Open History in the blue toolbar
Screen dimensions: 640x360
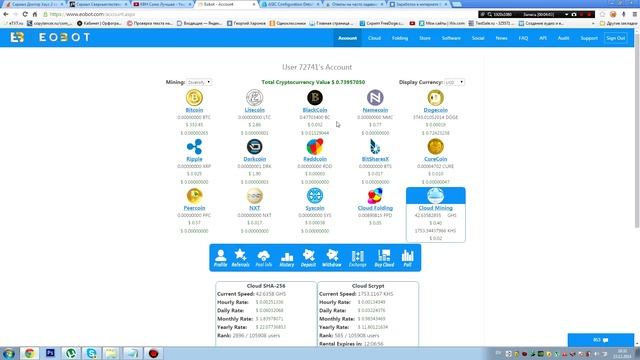pos(287,258)
